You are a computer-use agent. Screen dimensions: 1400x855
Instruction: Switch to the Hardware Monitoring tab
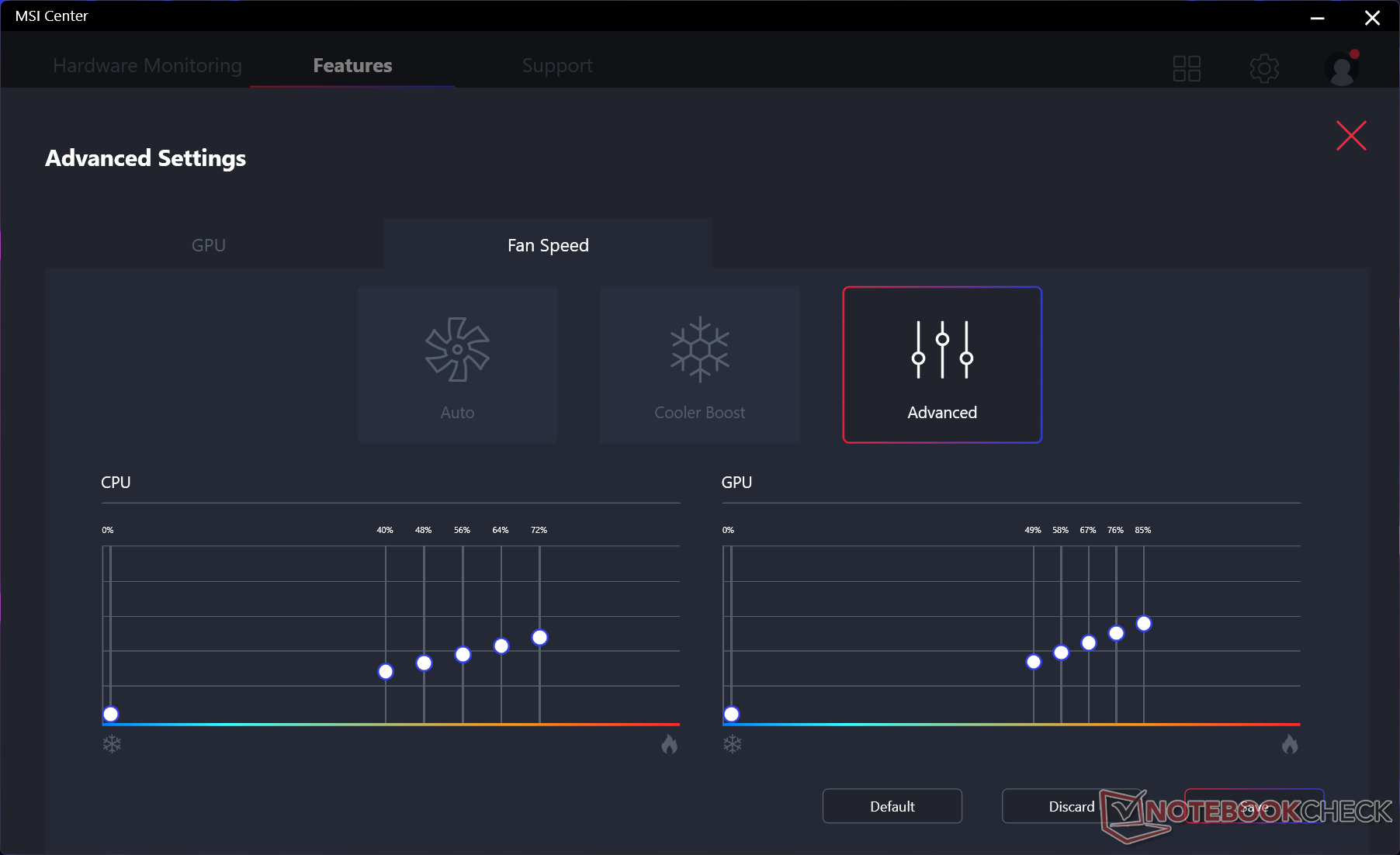point(147,66)
